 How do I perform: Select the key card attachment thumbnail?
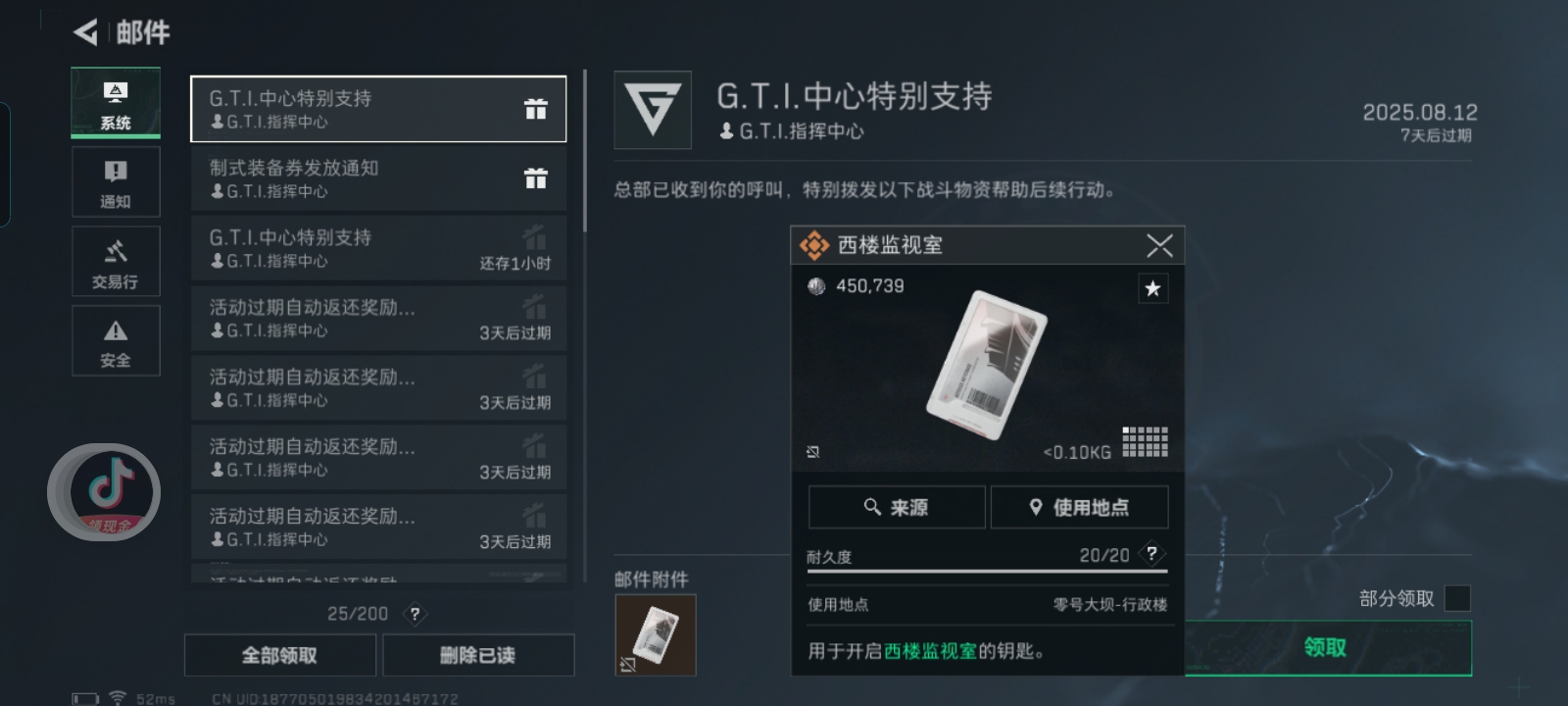(656, 635)
